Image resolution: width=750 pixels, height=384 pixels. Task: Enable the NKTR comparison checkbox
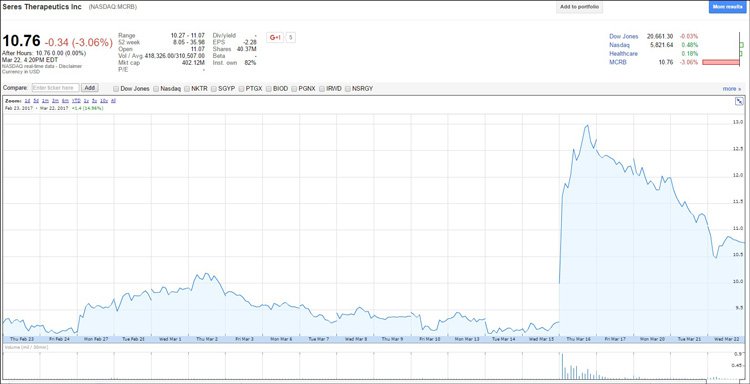(x=187, y=88)
